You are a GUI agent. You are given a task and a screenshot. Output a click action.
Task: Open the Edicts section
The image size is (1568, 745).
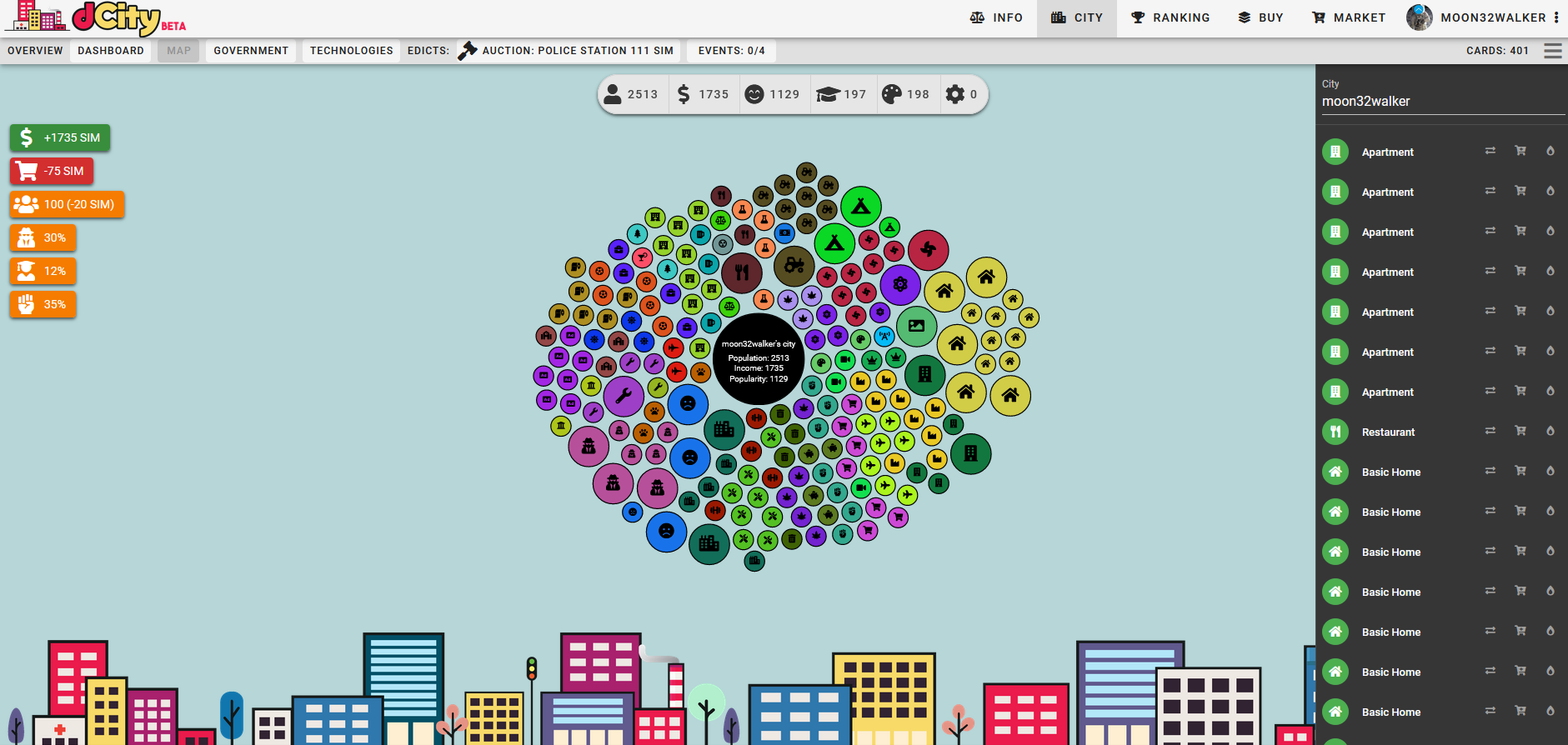428,51
